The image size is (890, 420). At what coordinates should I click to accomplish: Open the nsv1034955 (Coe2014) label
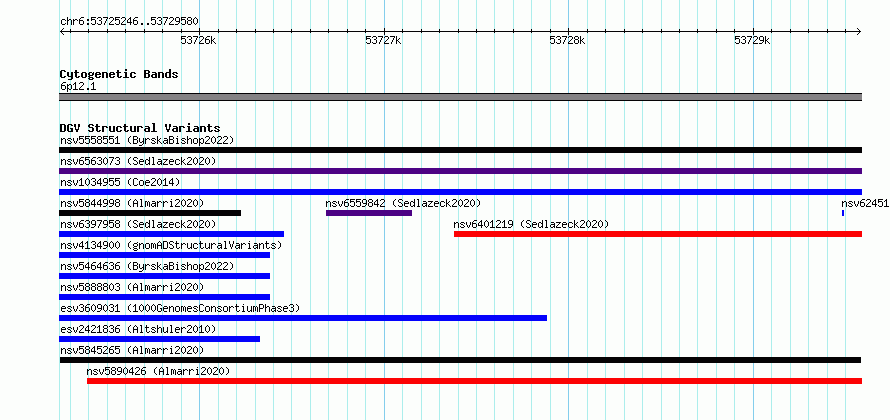(x=120, y=182)
